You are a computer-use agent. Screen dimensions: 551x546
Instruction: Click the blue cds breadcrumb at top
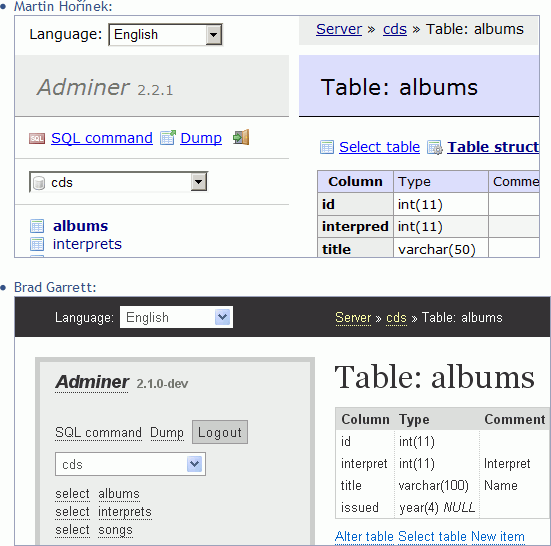(x=395, y=29)
